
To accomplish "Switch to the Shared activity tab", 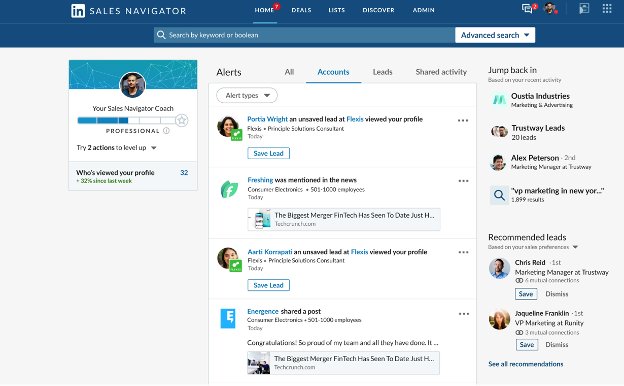I will (x=441, y=72).
